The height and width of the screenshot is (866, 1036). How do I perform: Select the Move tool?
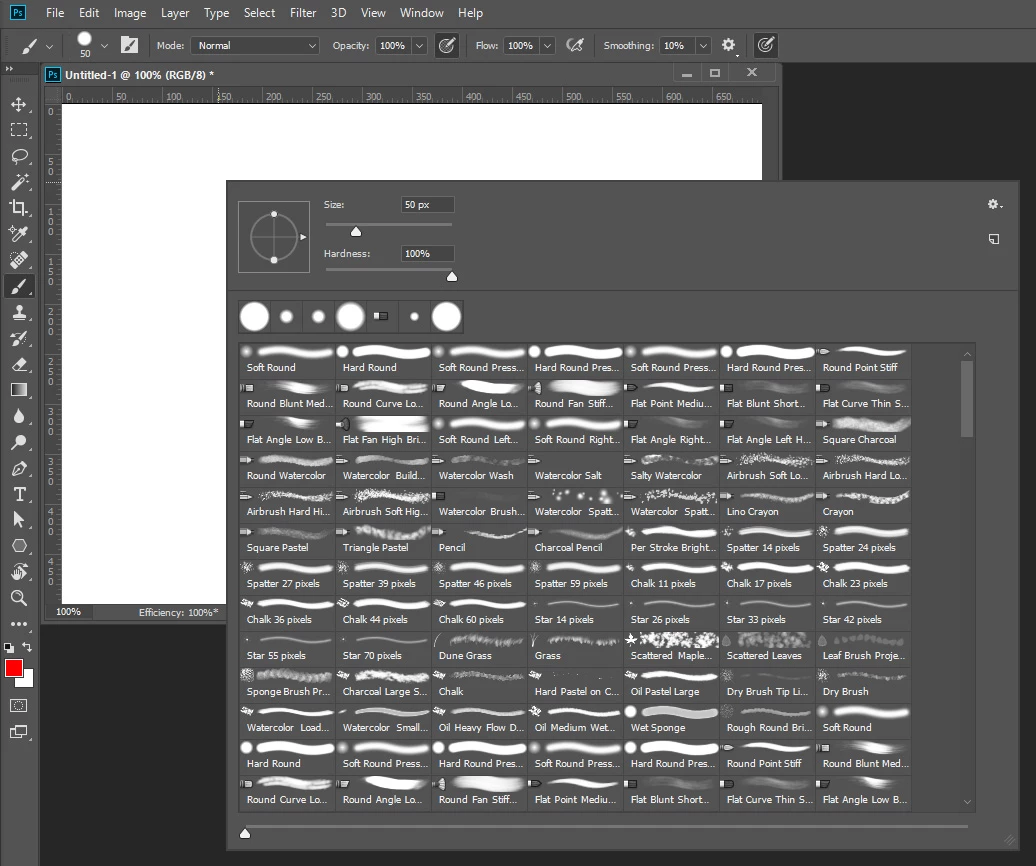click(x=19, y=104)
